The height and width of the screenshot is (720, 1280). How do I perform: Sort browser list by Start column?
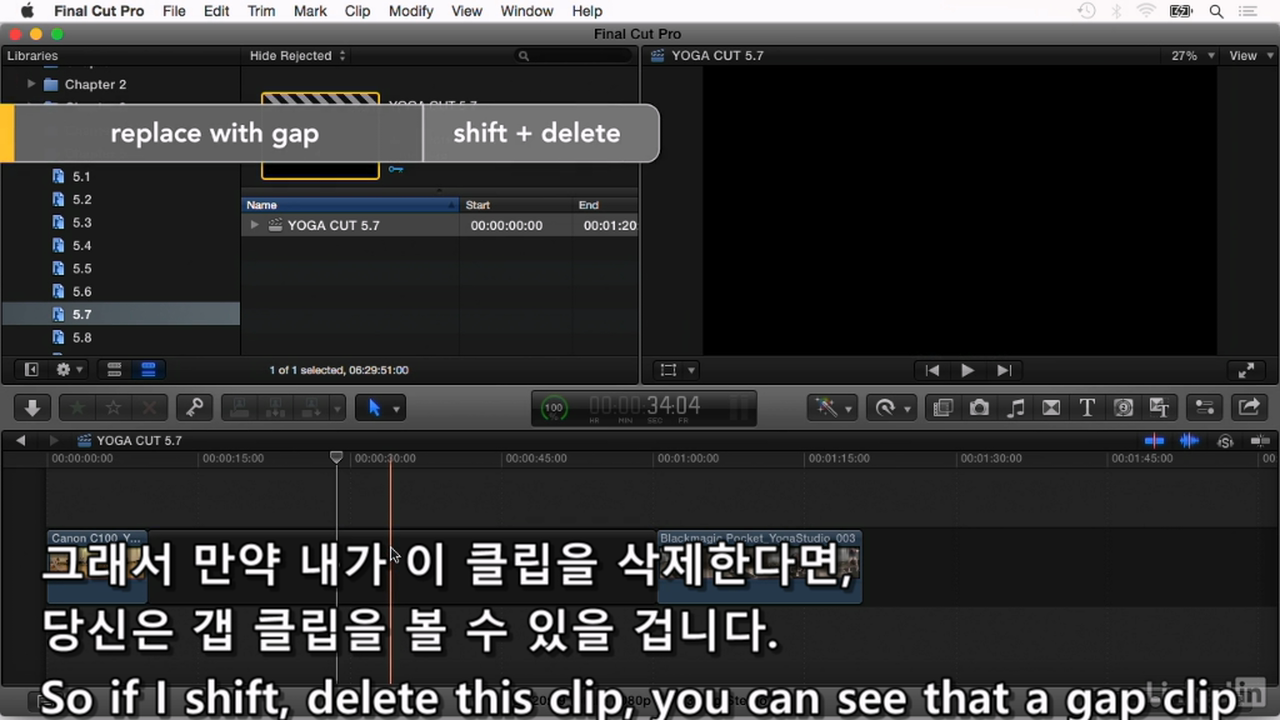click(515, 205)
